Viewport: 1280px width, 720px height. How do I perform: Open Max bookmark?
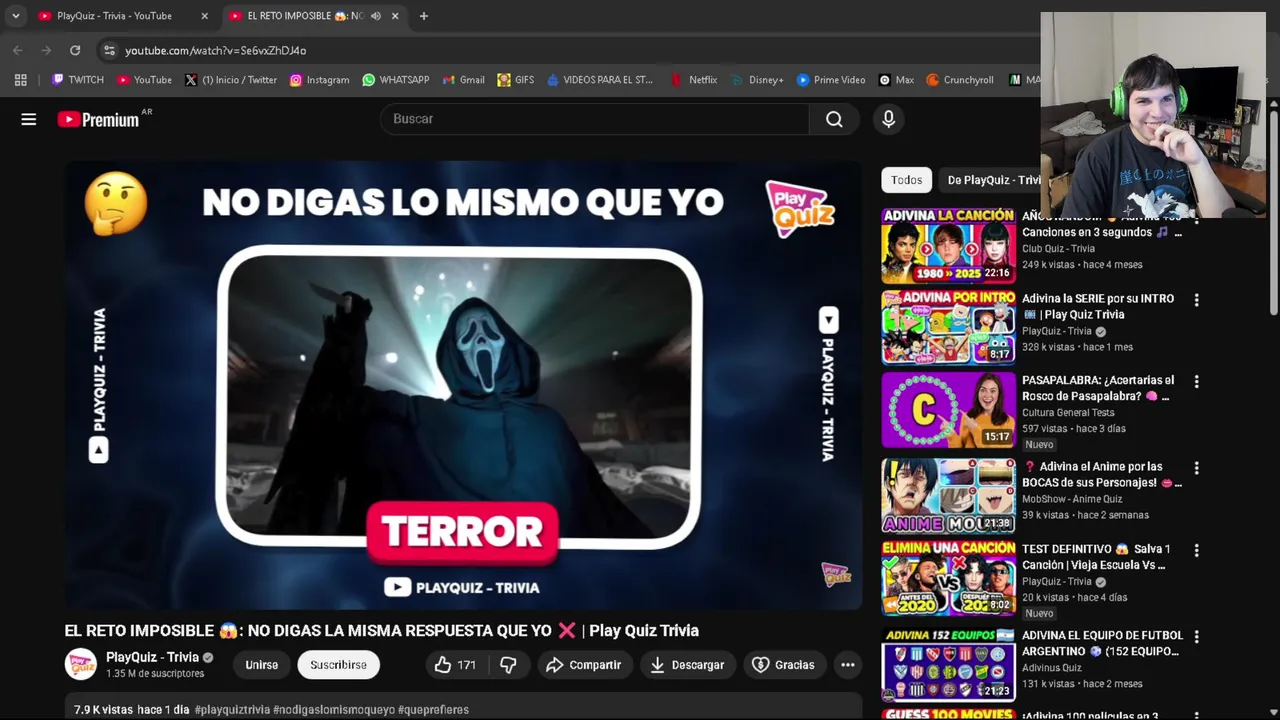coord(896,80)
